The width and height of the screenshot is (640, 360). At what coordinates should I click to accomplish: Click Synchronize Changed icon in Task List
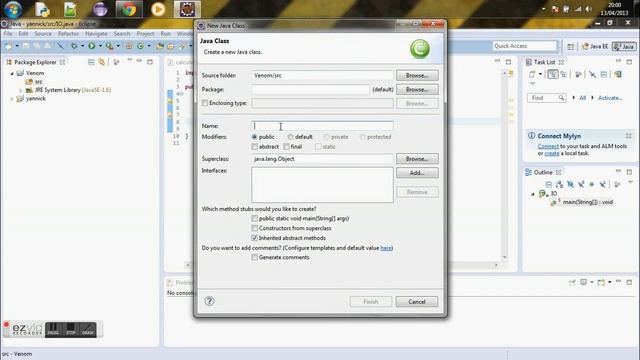click(x=618, y=74)
